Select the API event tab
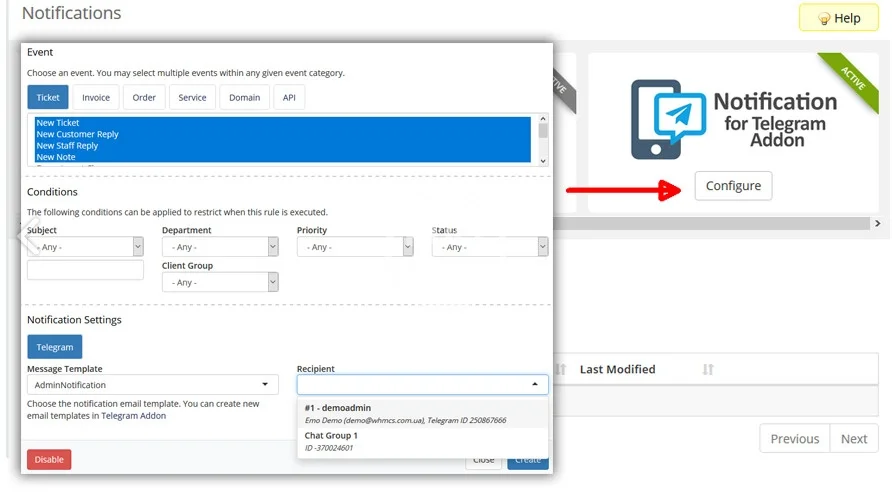Screen dimensions: 892x498 pos(289,98)
